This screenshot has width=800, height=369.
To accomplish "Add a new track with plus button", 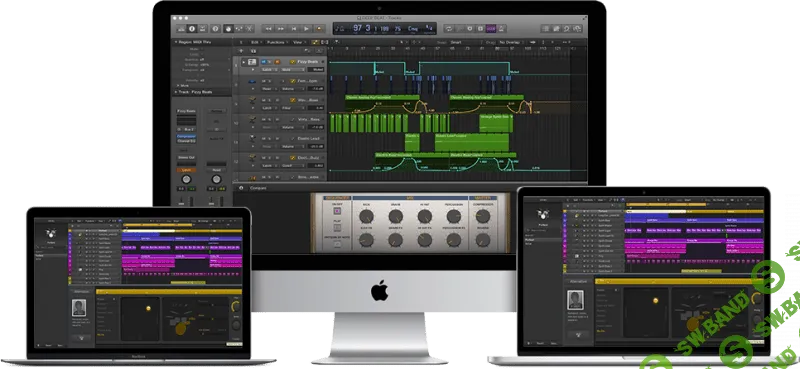I will [x=241, y=51].
